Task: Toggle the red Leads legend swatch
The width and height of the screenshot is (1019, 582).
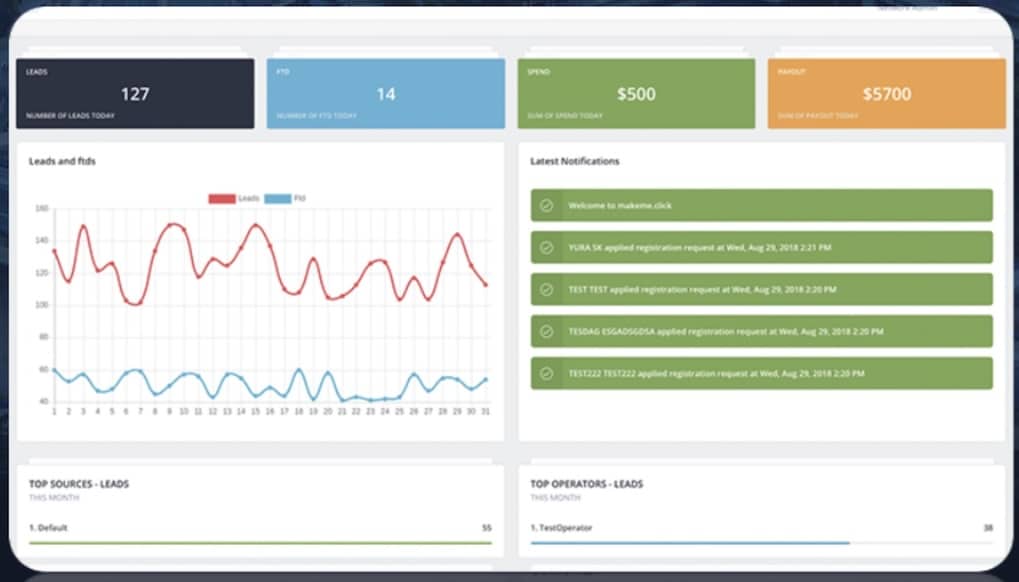Action: click(x=222, y=199)
